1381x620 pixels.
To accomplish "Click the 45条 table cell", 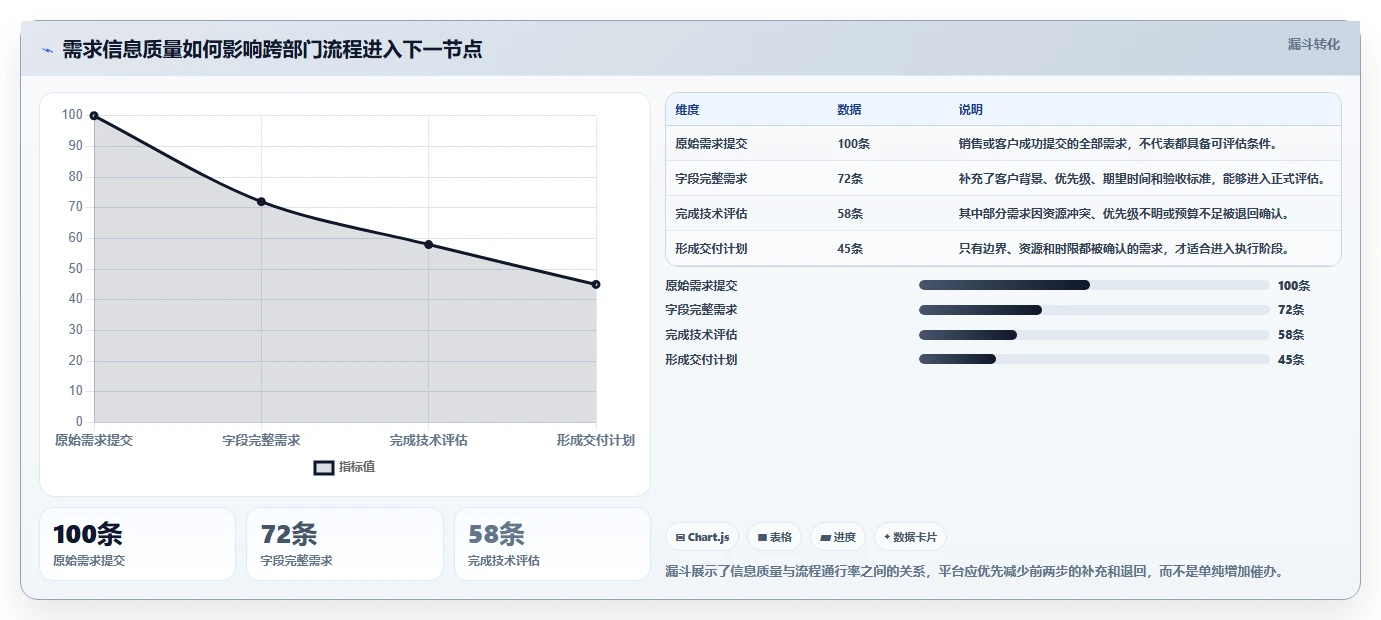I will tap(850, 249).
